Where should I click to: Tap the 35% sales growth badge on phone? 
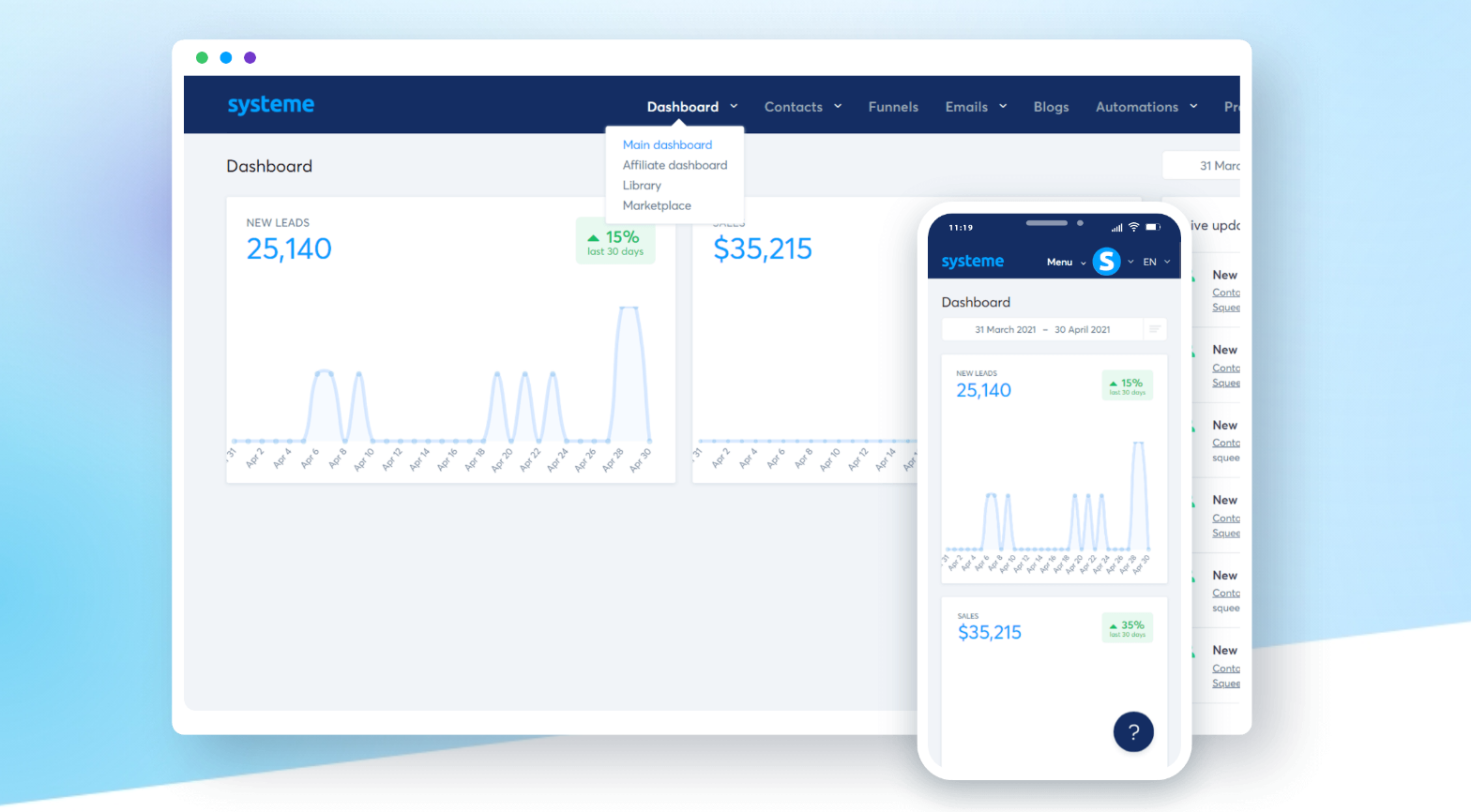click(x=1127, y=627)
